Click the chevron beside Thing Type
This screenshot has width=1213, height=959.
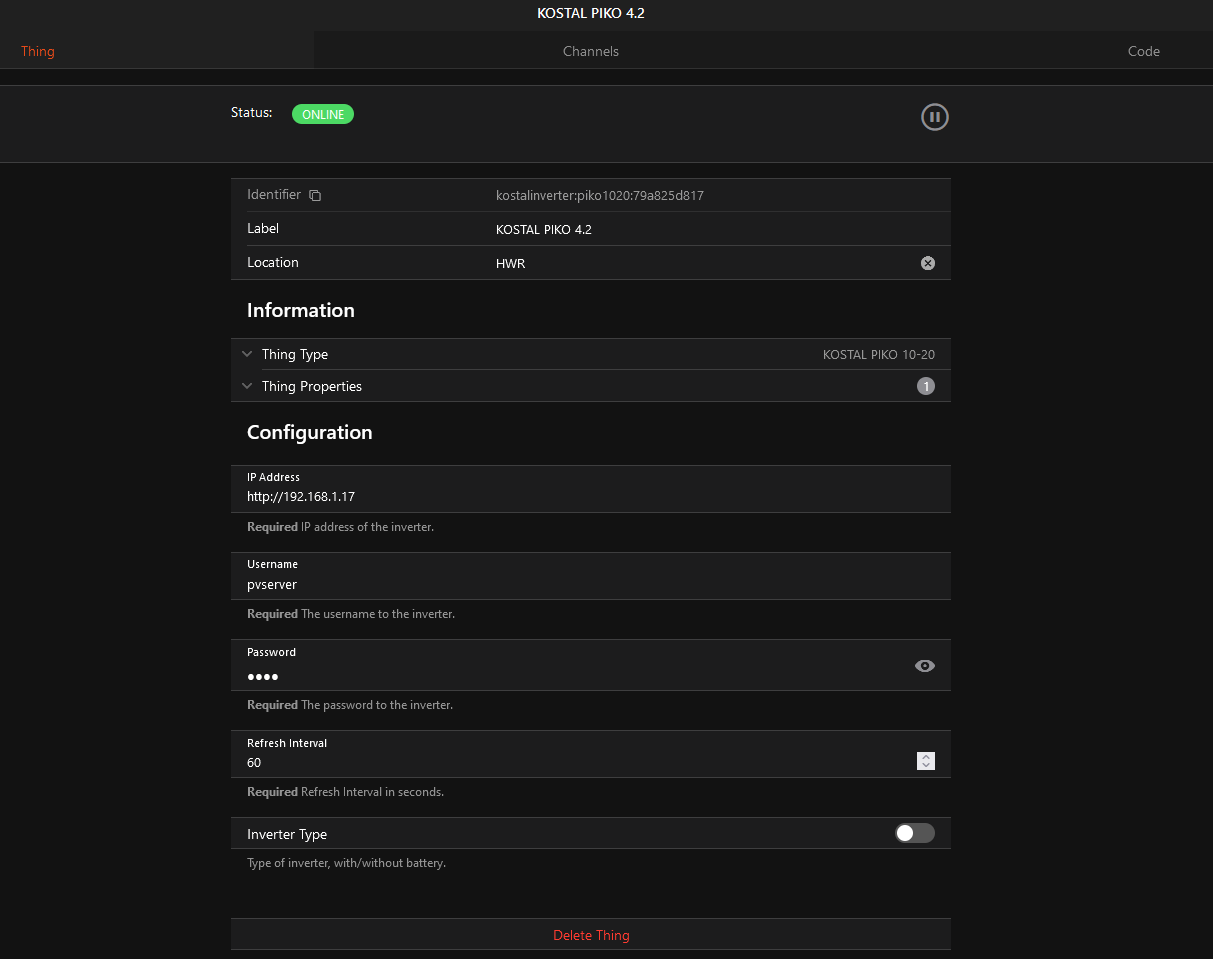pos(247,354)
